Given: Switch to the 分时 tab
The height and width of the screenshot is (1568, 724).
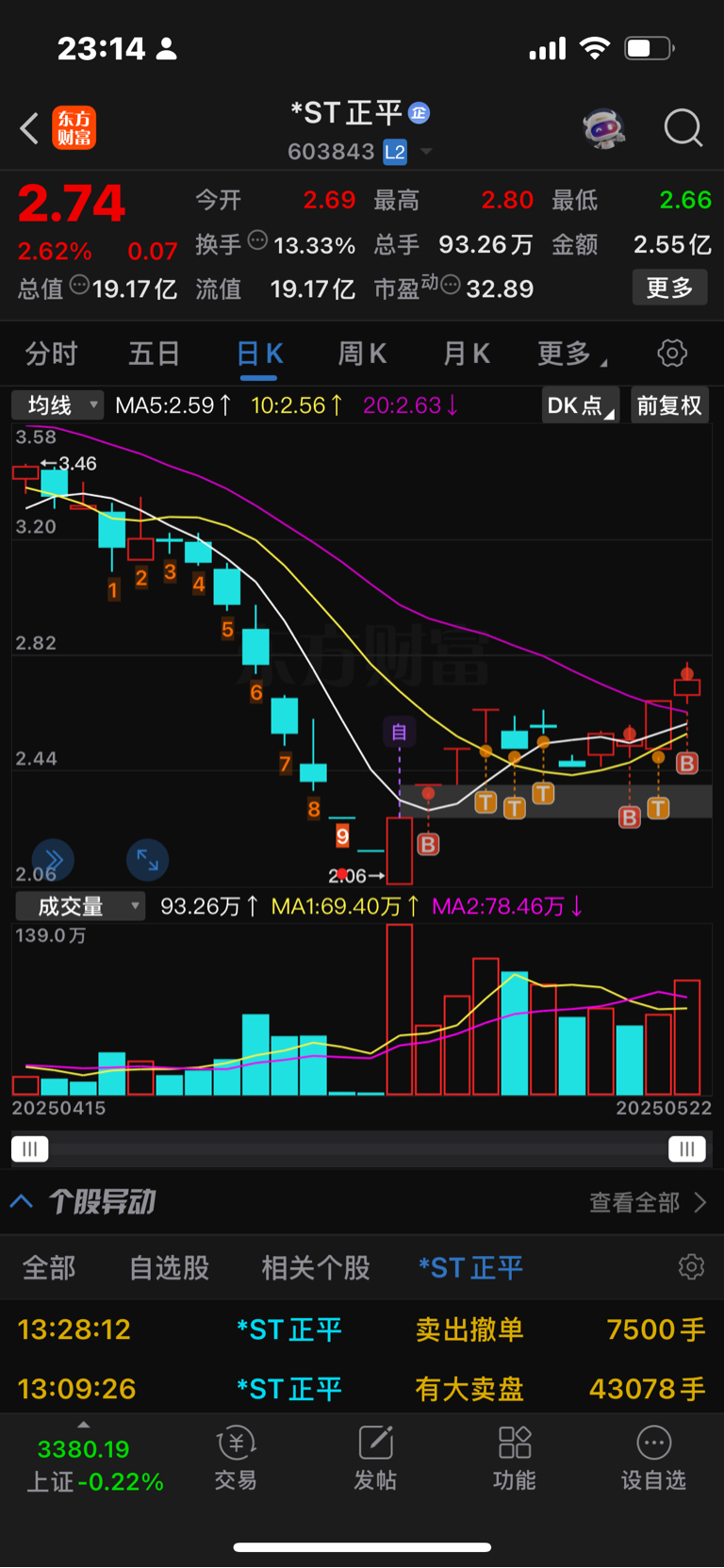Looking at the screenshot, I should [x=52, y=354].
